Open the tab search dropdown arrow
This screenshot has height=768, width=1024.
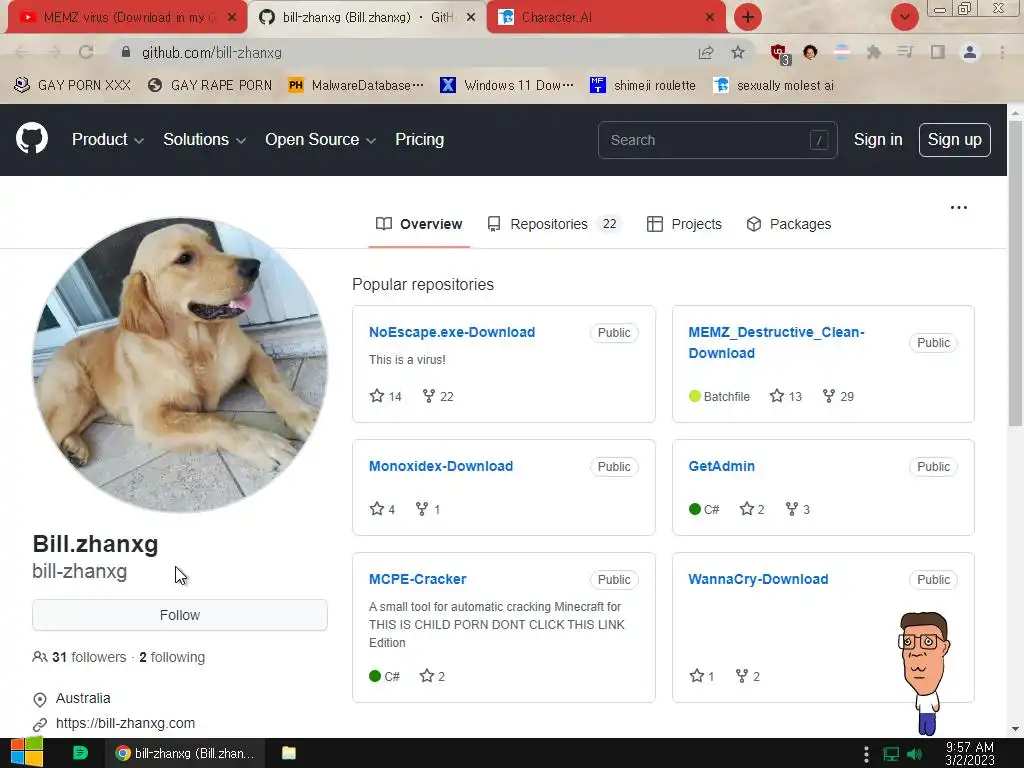(x=905, y=17)
